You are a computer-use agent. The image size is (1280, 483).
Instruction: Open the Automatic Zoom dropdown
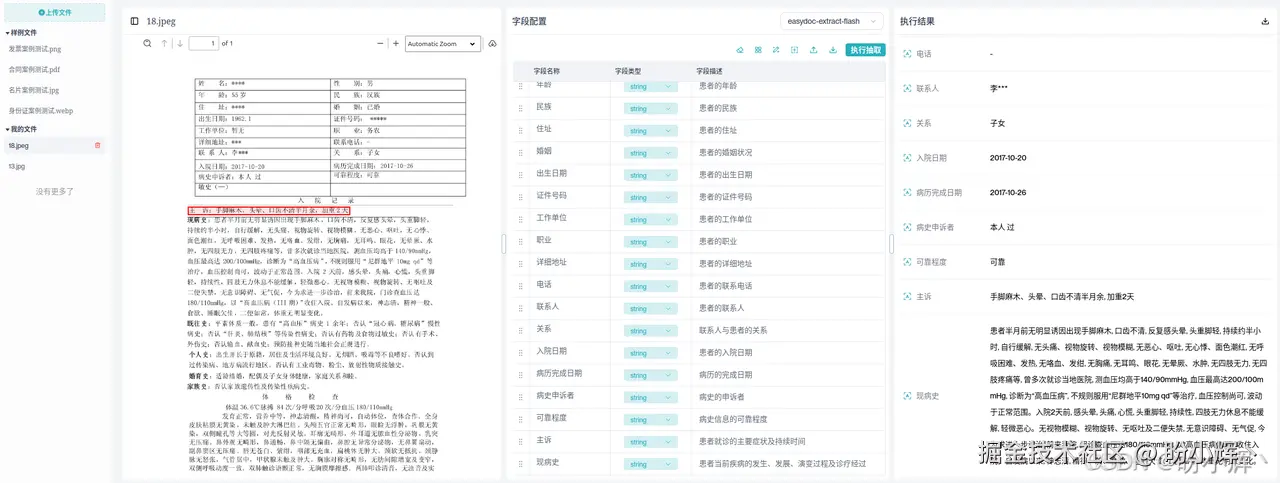444,43
